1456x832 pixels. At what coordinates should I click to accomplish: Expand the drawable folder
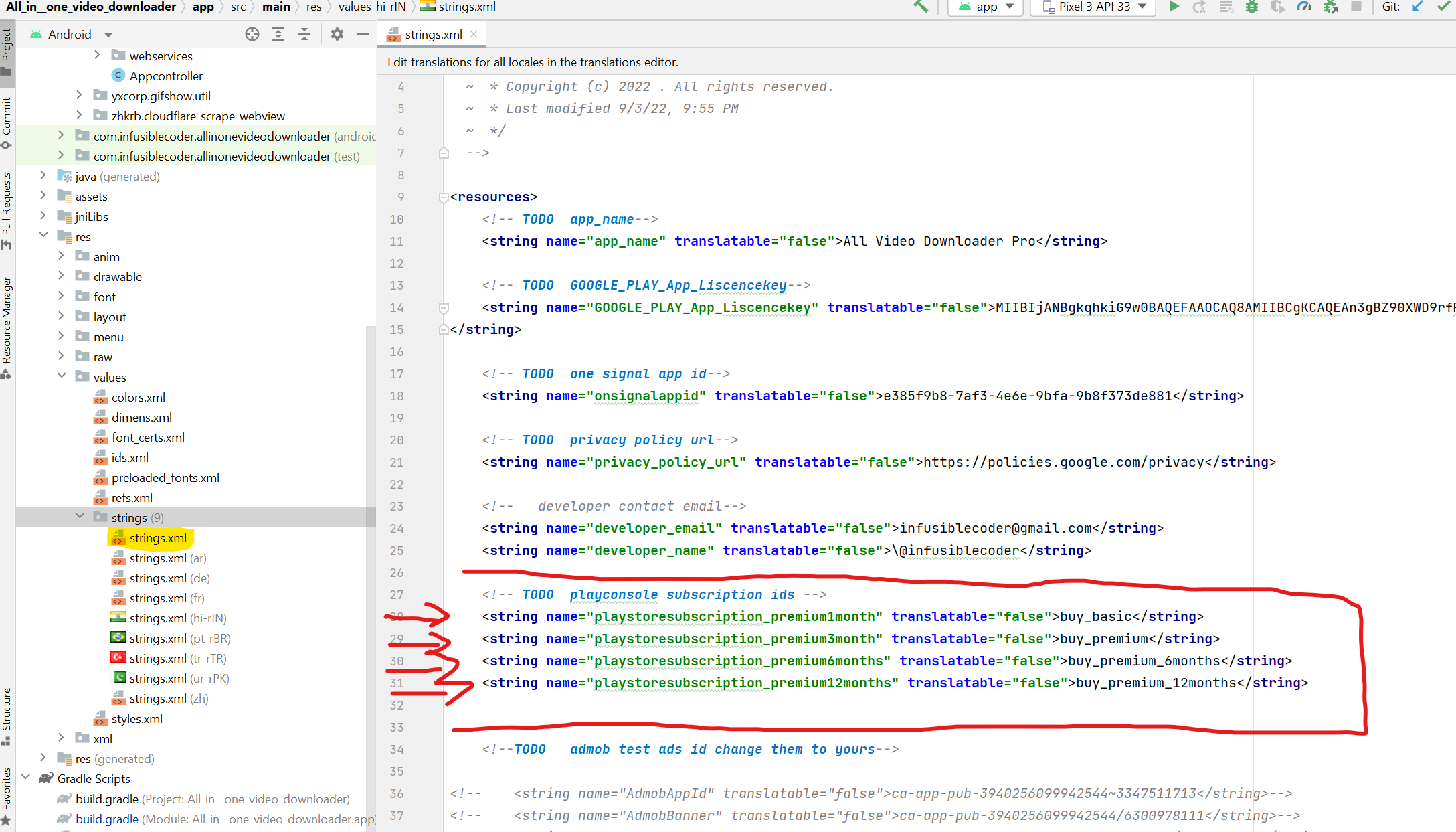point(62,276)
